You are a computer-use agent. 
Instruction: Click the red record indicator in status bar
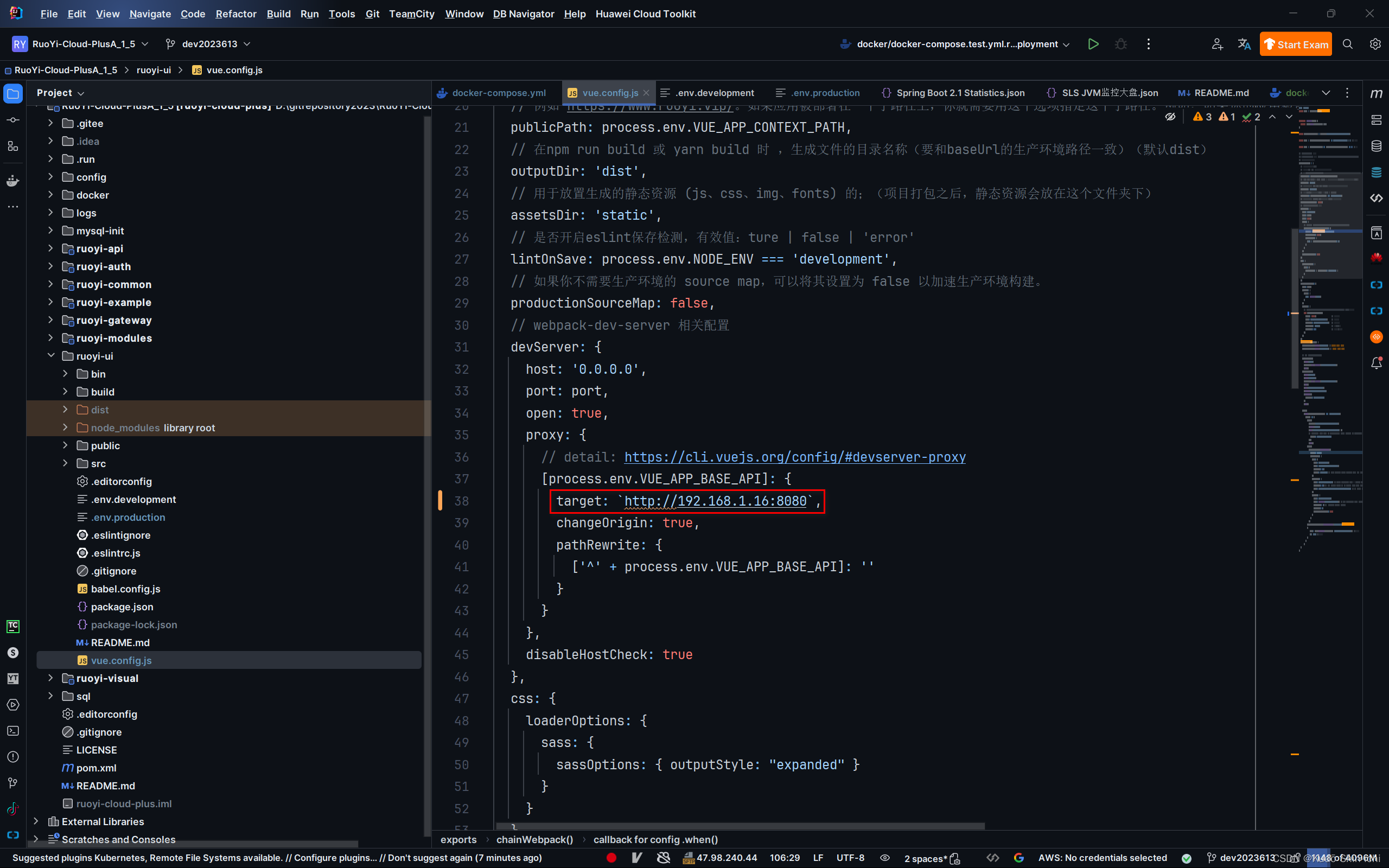(x=611, y=858)
